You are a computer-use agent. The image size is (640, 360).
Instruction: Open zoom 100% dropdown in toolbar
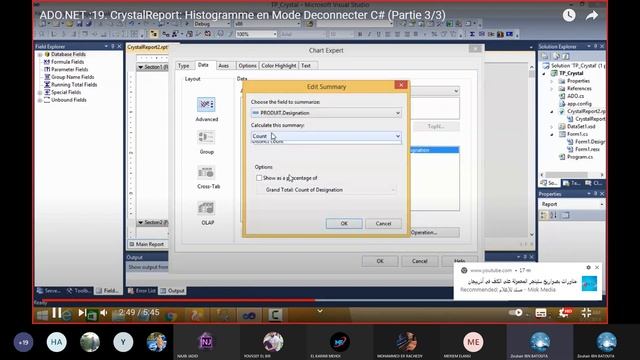pyautogui.click(x=275, y=34)
